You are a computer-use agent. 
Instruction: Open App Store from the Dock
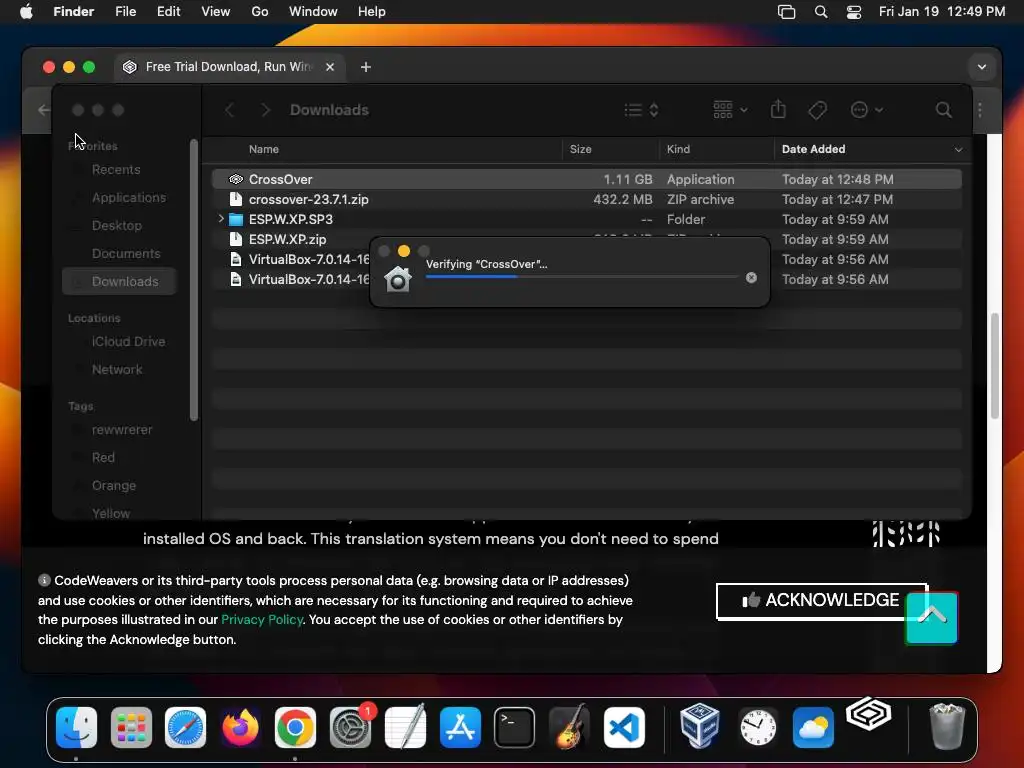[x=460, y=727]
